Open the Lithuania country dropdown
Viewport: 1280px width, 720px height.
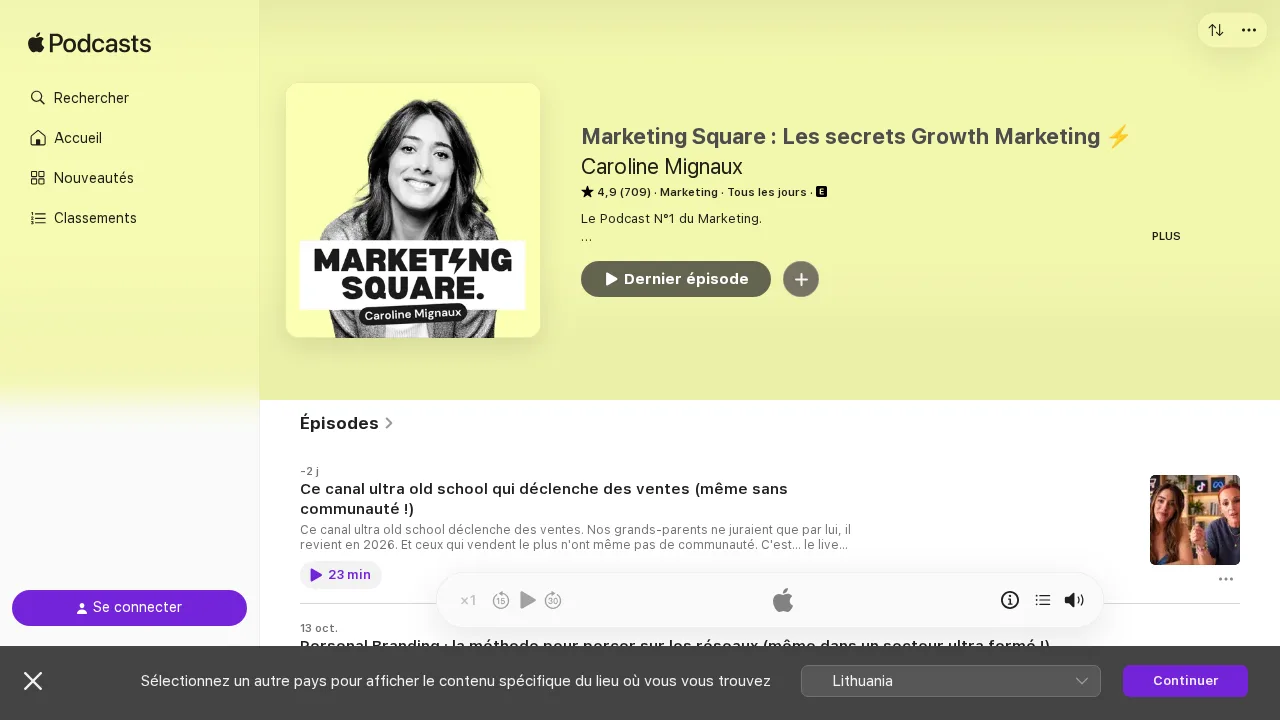coord(951,681)
